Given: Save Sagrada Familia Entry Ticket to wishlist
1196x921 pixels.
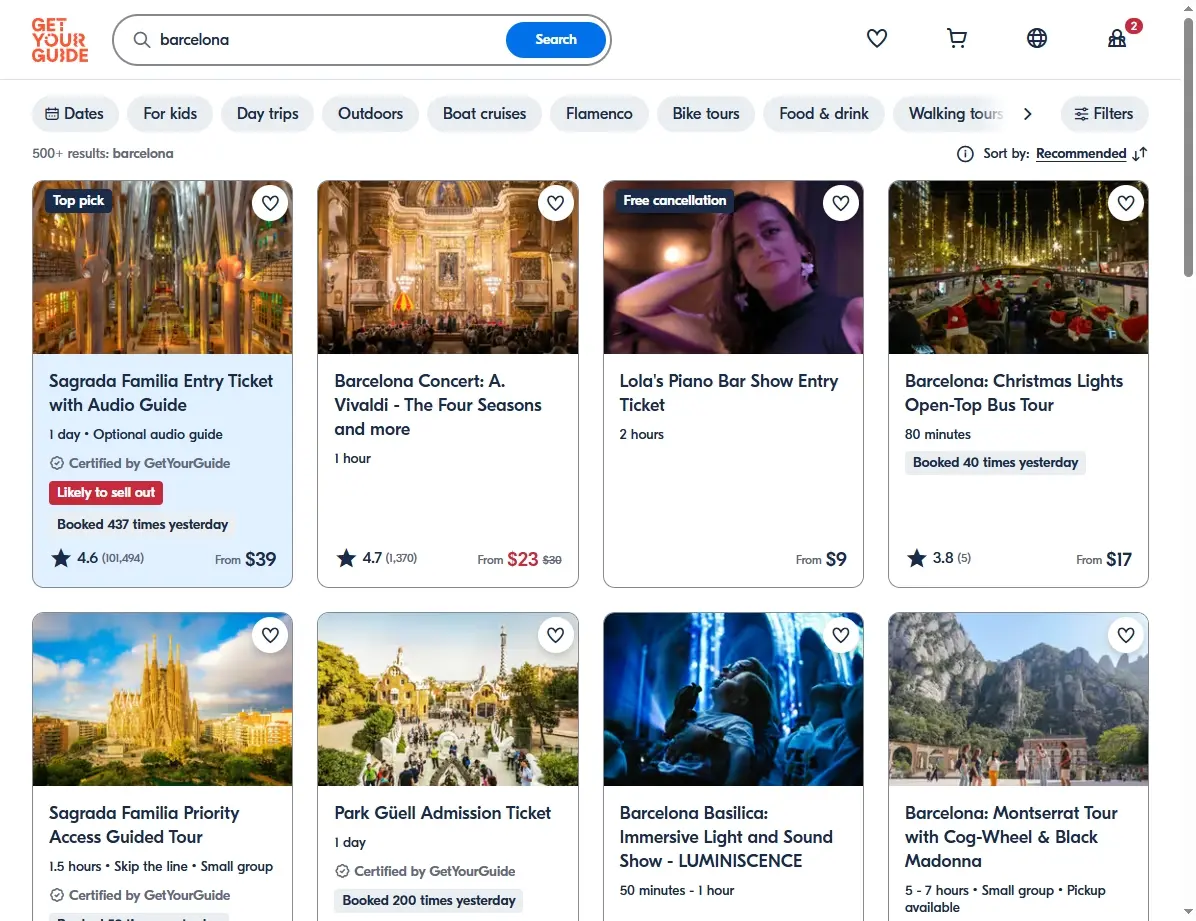Looking at the screenshot, I should point(270,203).
